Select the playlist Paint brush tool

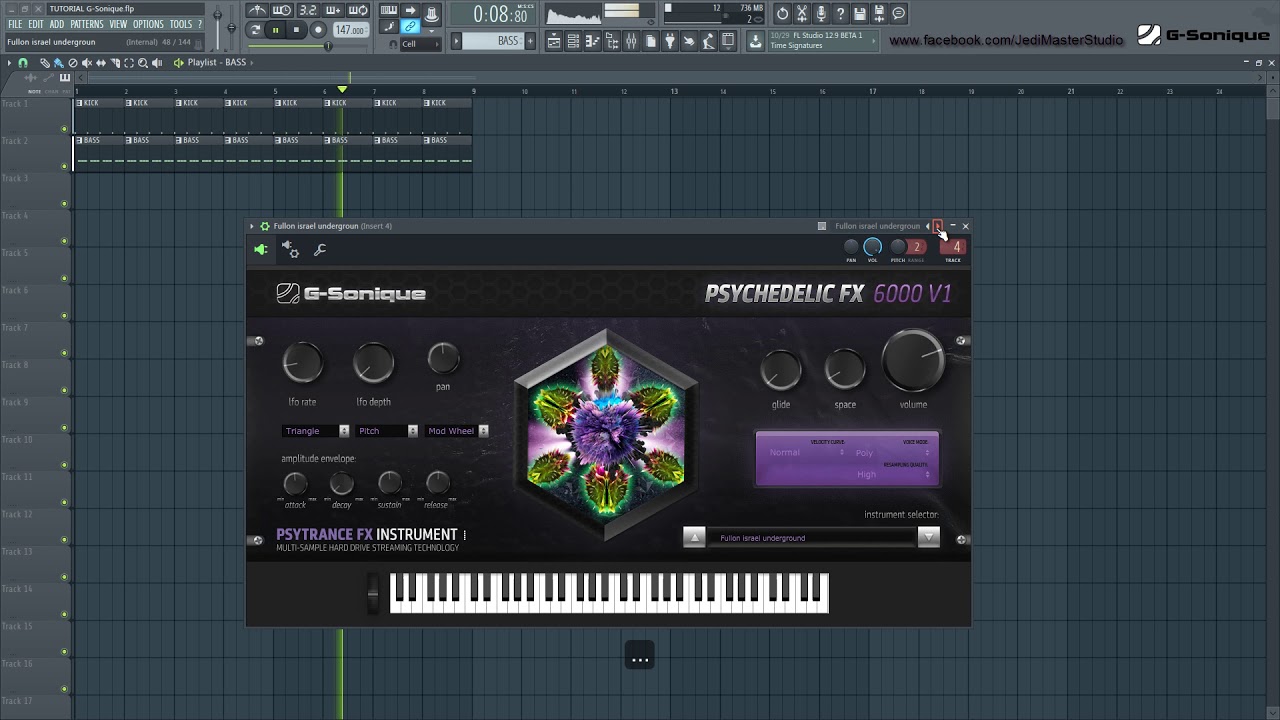pos(59,63)
